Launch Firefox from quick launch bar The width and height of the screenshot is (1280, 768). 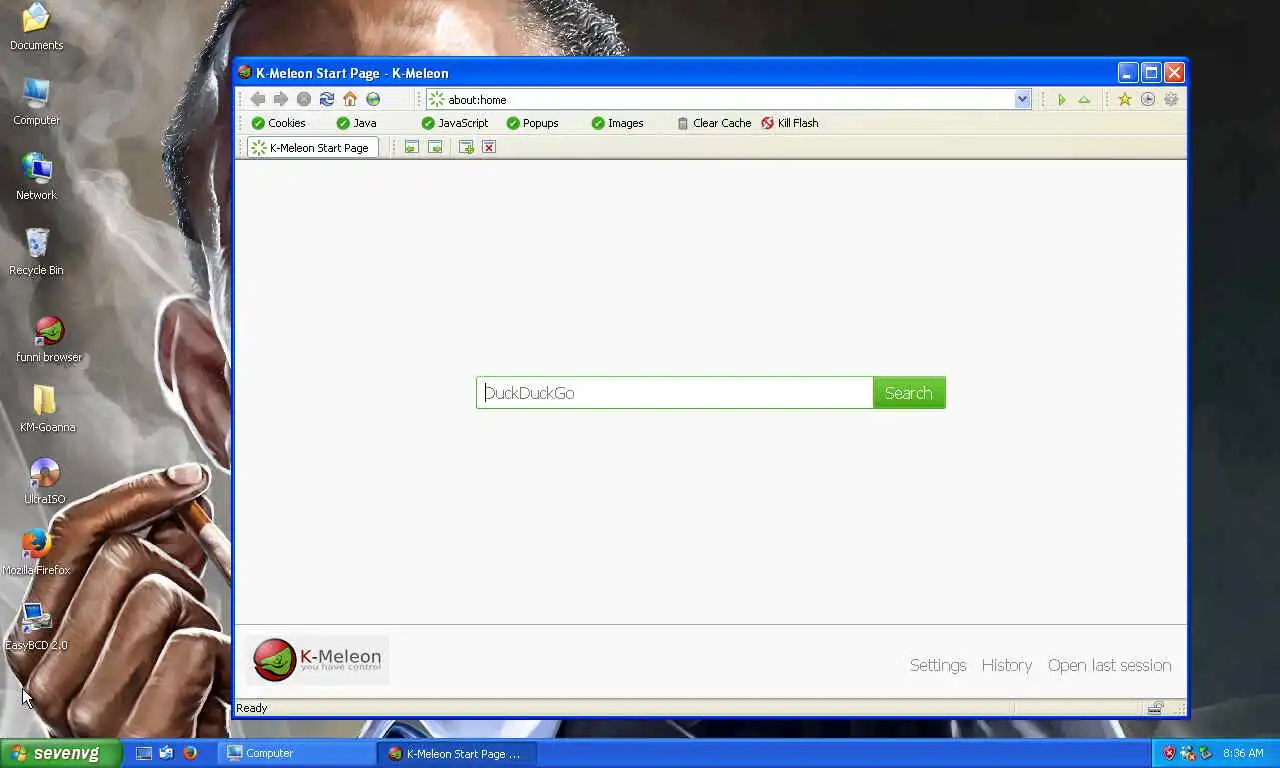pyautogui.click(x=190, y=753)
